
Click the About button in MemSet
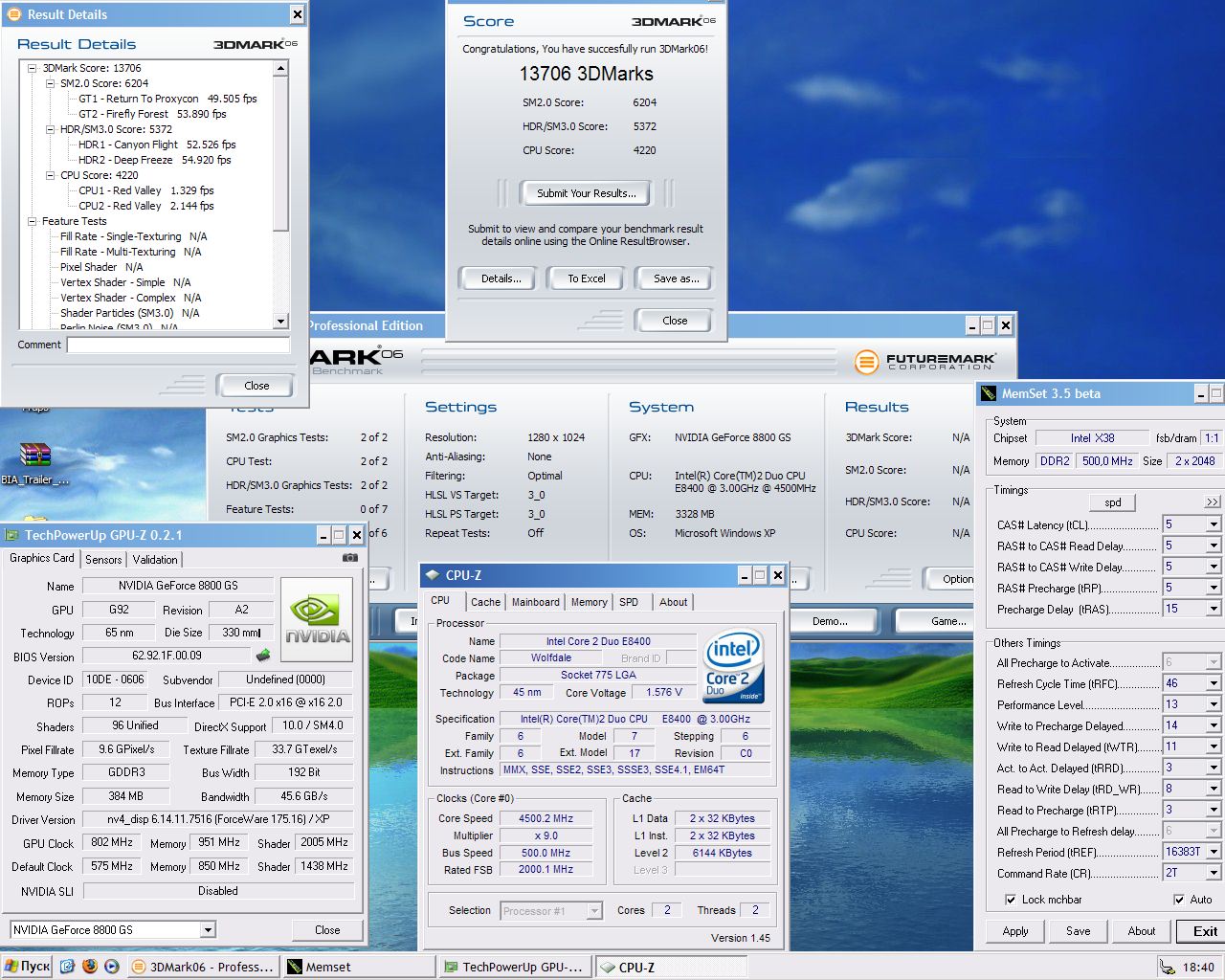1142,931
